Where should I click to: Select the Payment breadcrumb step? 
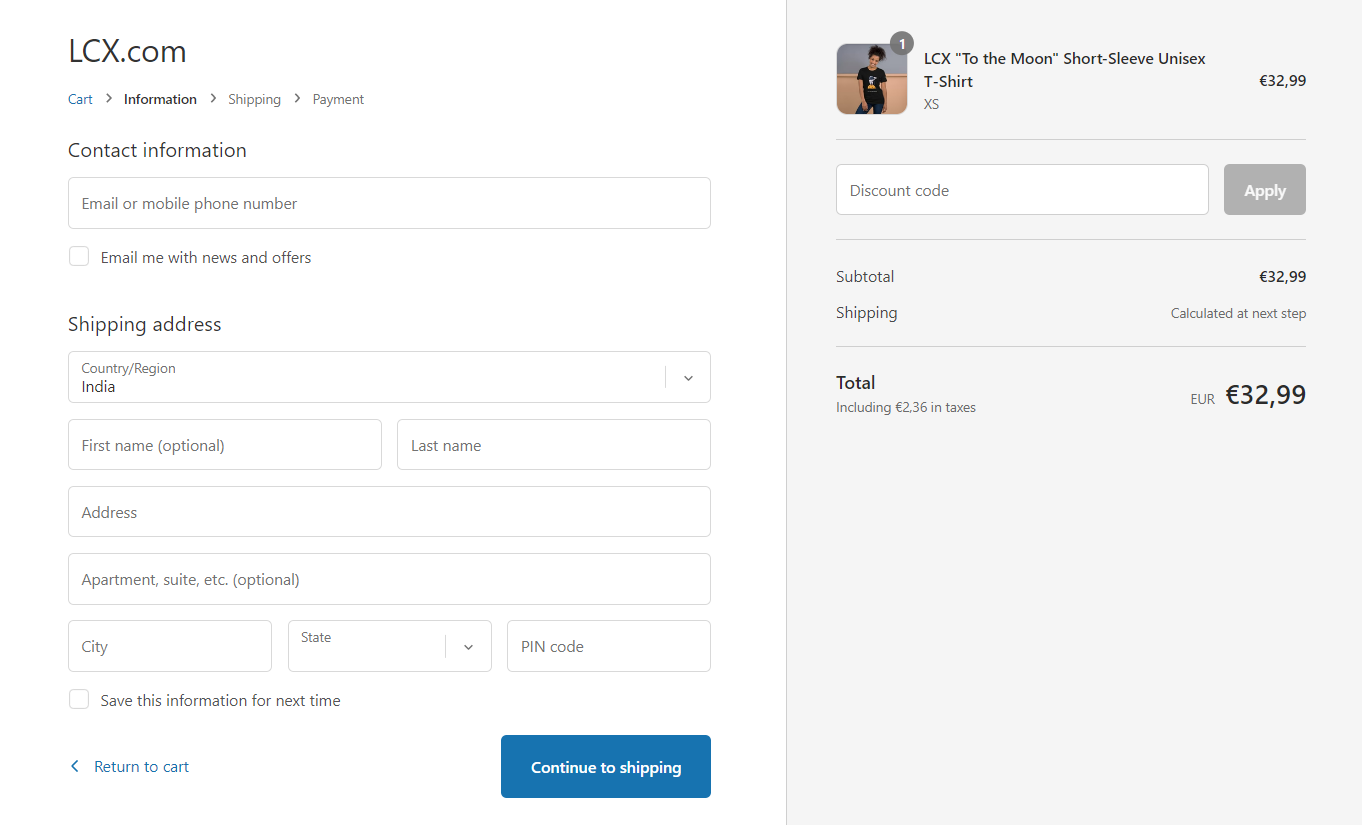click(x=338, y=99)
